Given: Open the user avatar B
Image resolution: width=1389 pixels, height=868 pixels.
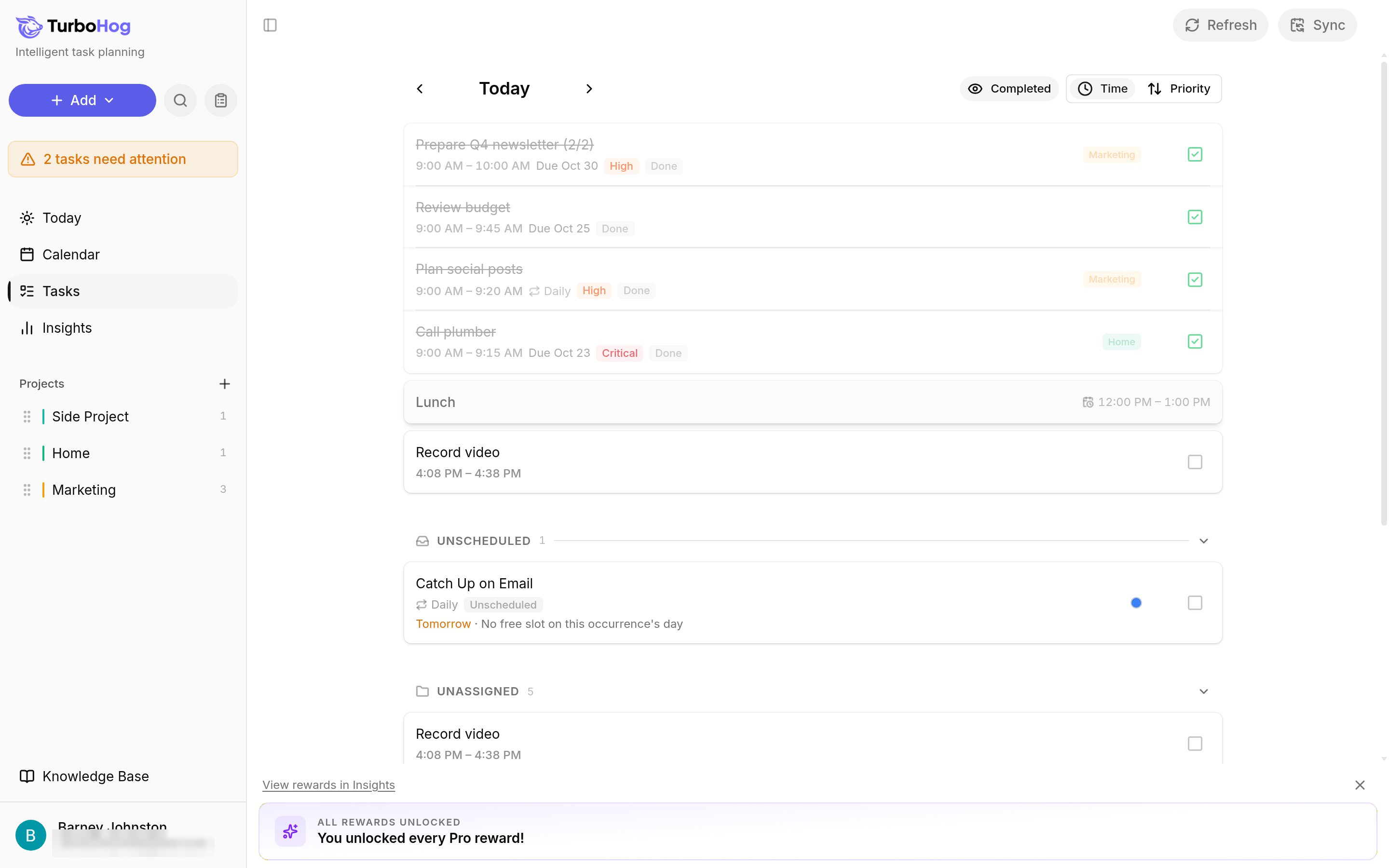Looking at the screenshot, I should click(x=30, y=835).
